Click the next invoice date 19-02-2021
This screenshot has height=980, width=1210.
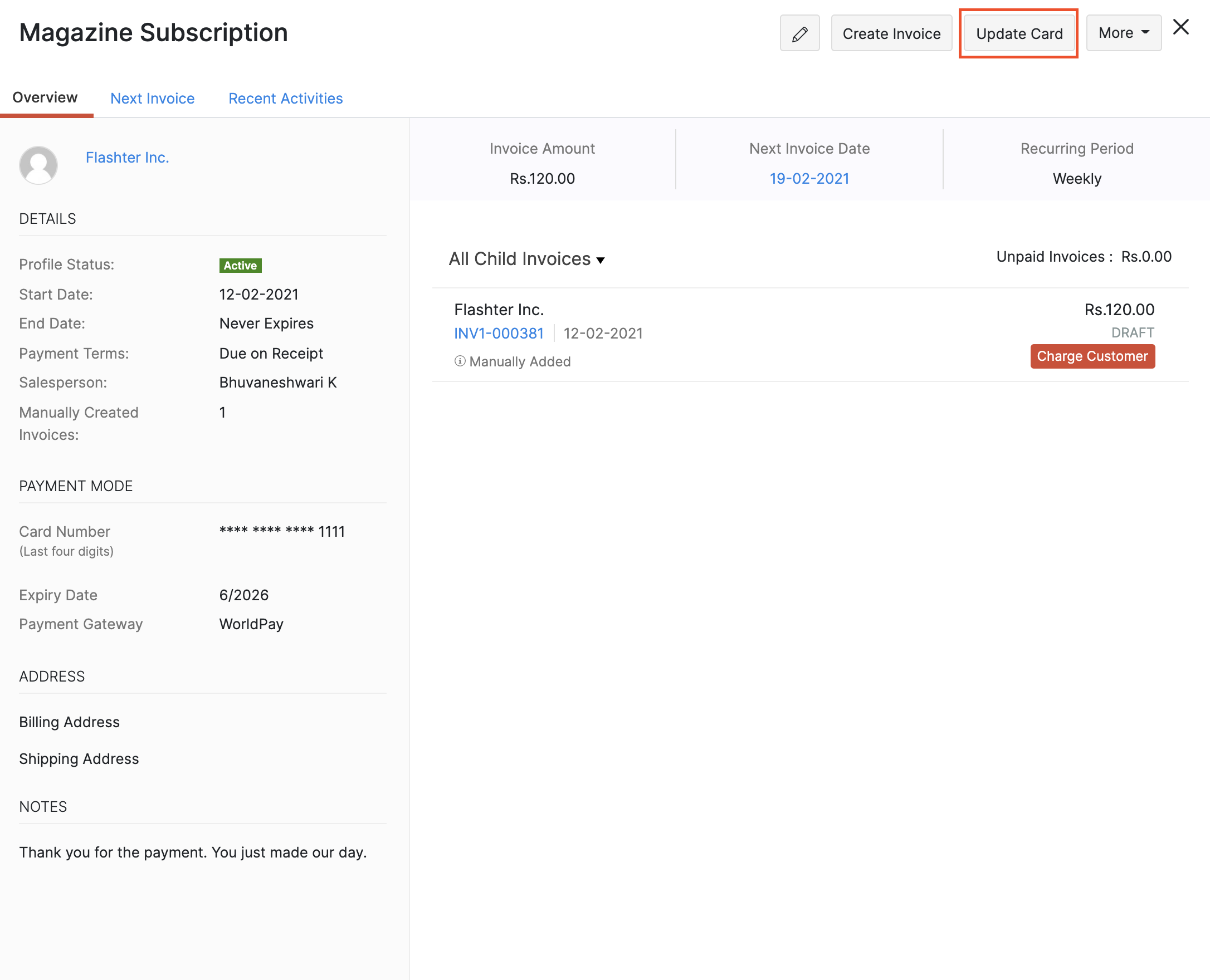coord(809,179)
